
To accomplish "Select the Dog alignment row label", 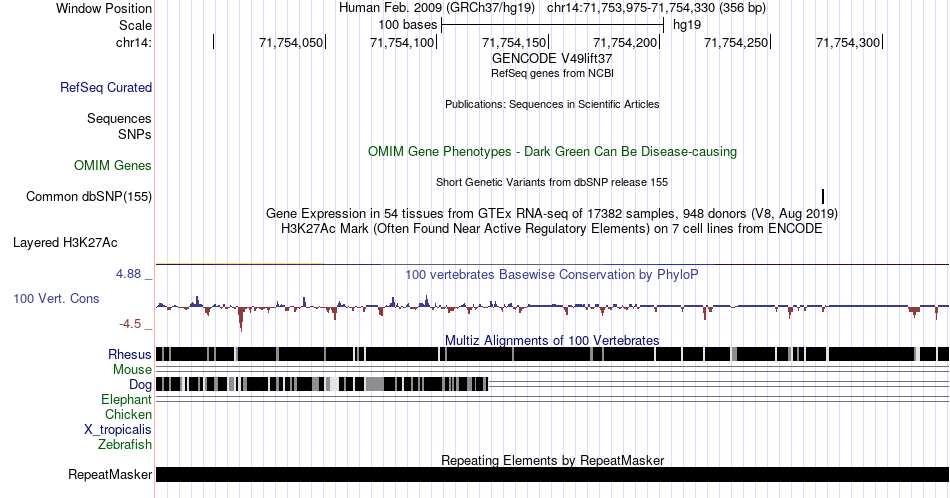I will 140,385.
